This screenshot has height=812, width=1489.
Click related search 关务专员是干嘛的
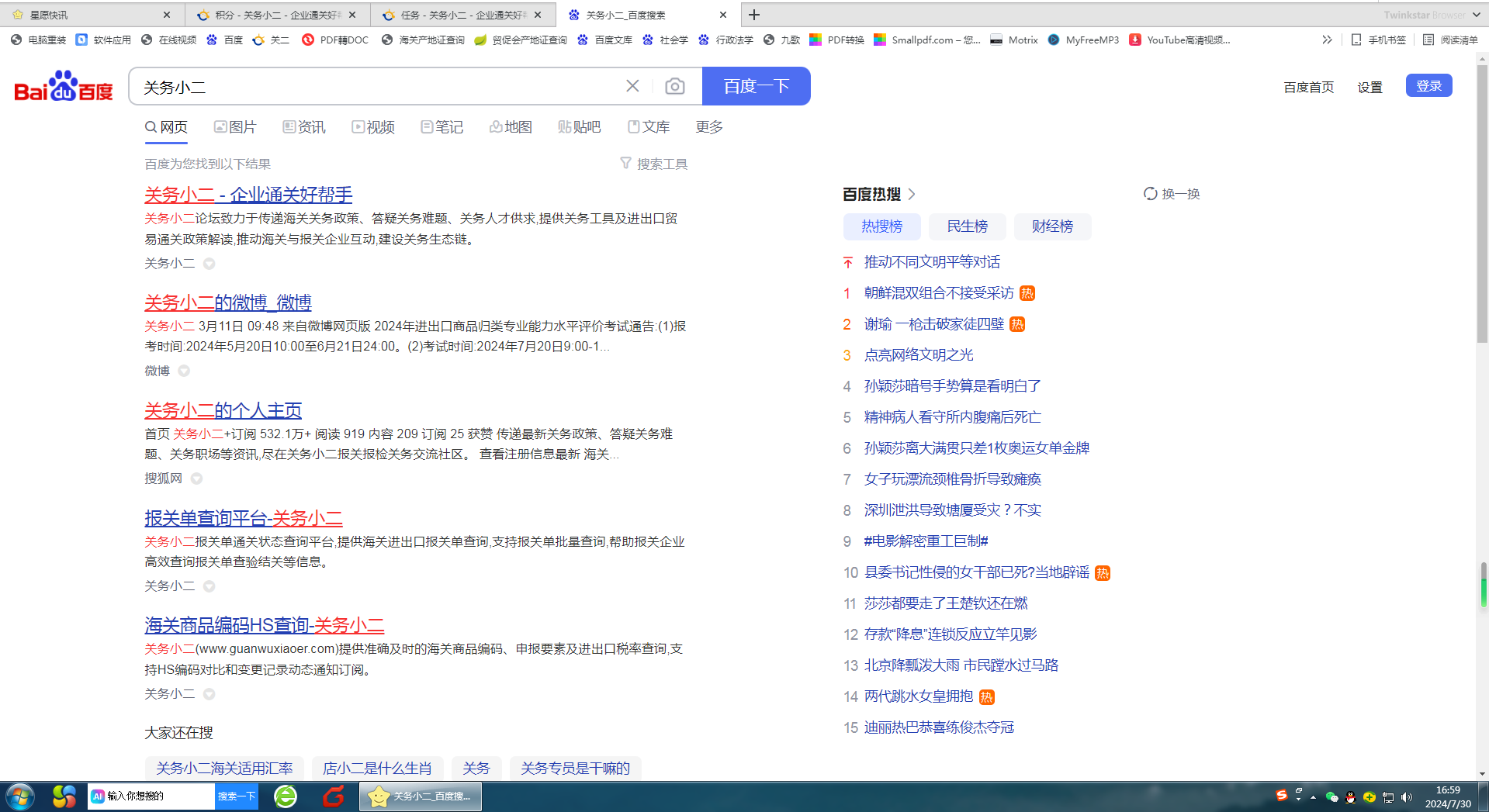[575, 768]
